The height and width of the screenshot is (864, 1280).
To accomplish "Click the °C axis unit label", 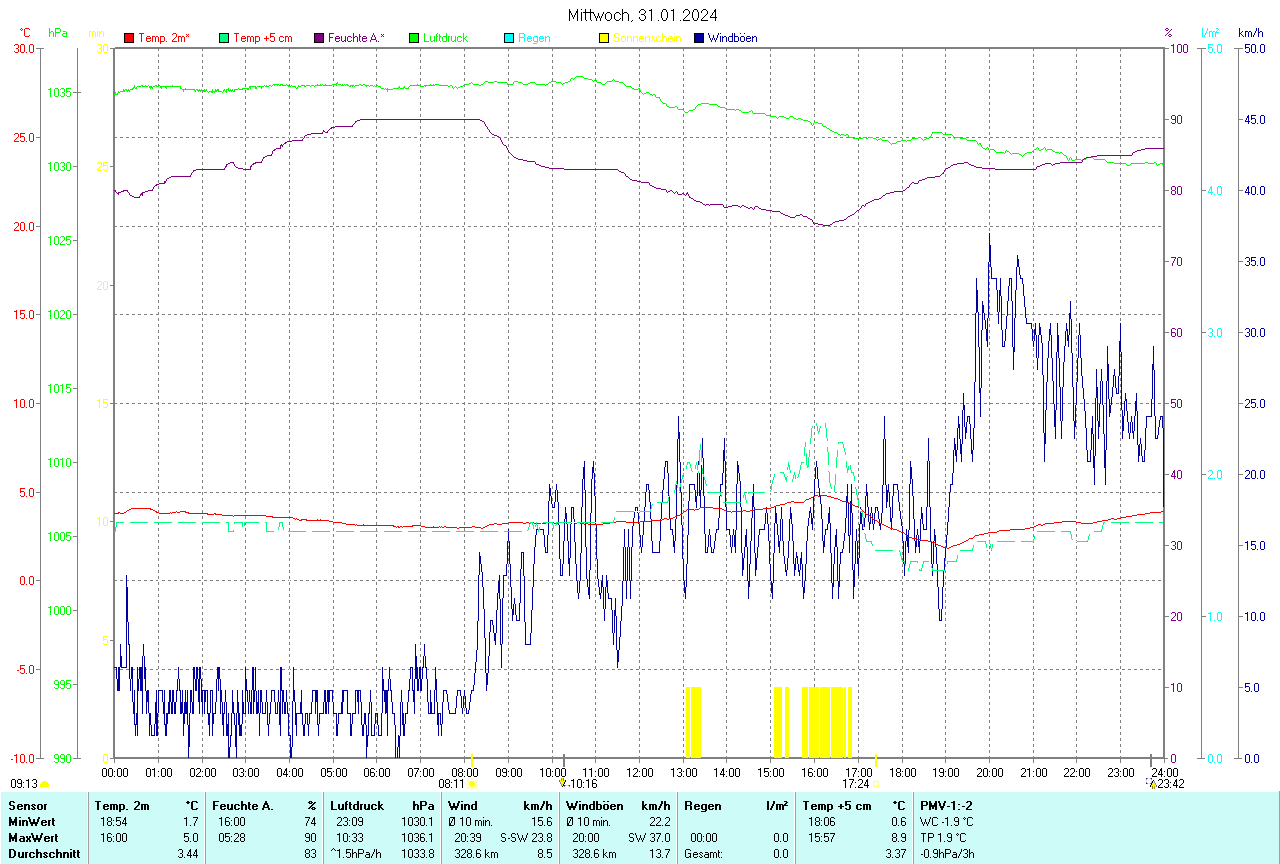I will coord(25,32).
